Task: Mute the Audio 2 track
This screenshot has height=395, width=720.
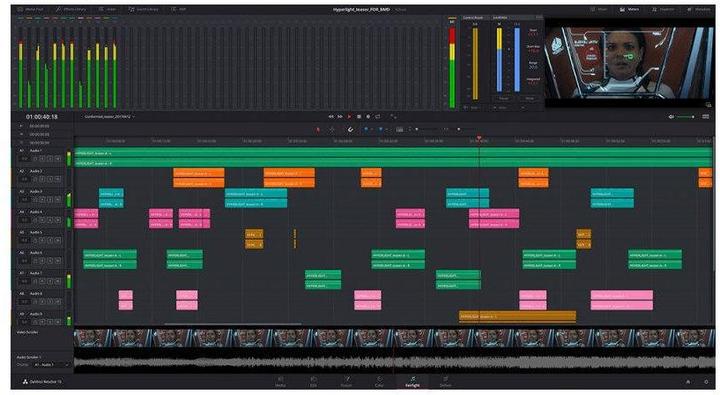Action: [x=58, y=179]
